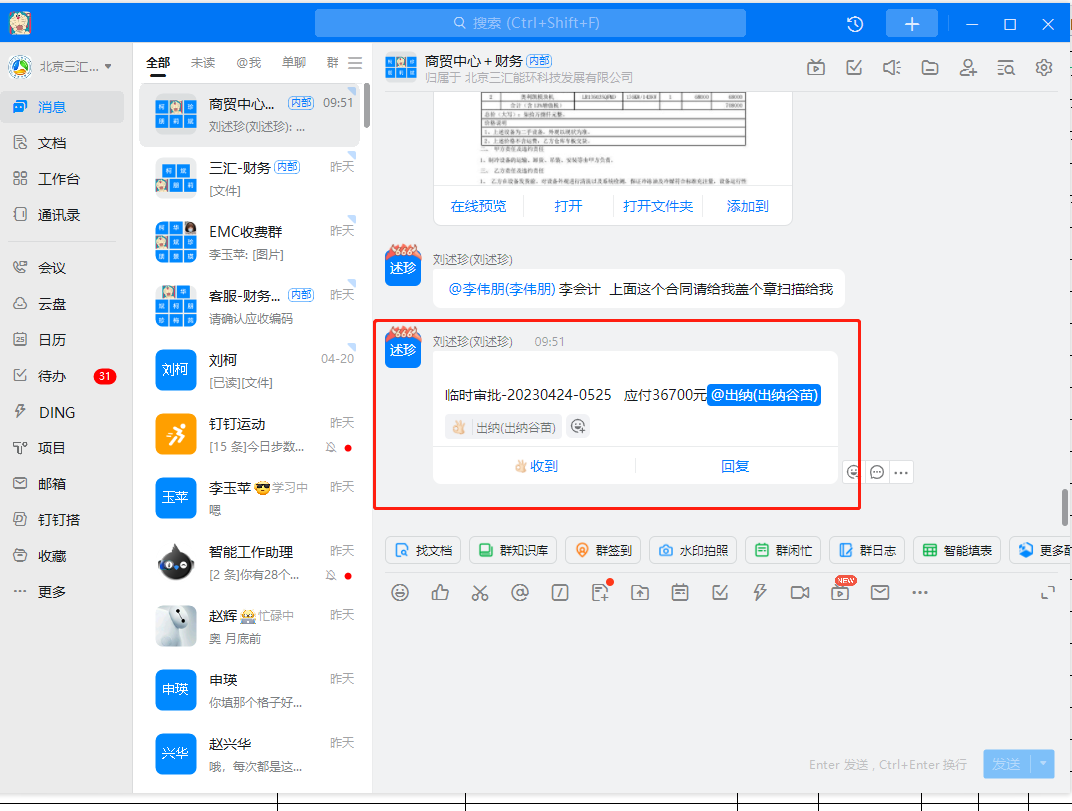This screenshot has width=1072, height=811.
Task: Open the conversation list filter menu
Action: (355, 63)
